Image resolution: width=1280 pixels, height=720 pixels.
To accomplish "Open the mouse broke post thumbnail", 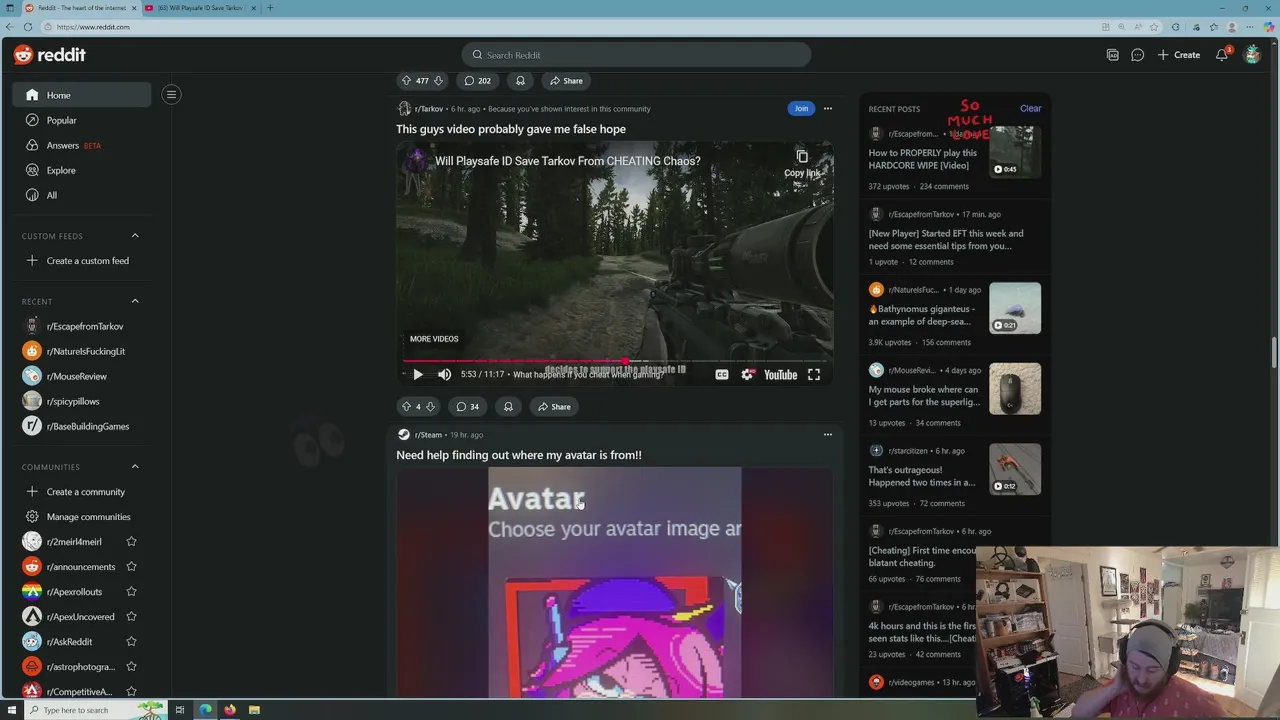I will coord(1015,388).
